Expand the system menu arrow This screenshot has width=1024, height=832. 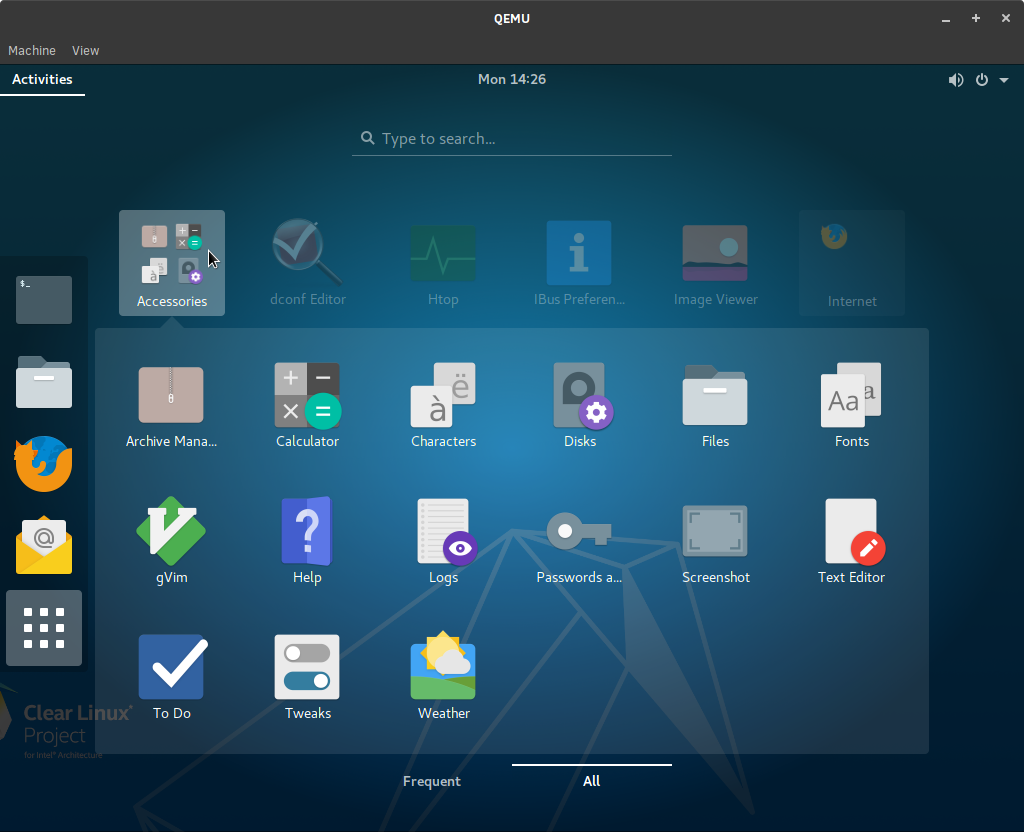tap(1004, 80)
